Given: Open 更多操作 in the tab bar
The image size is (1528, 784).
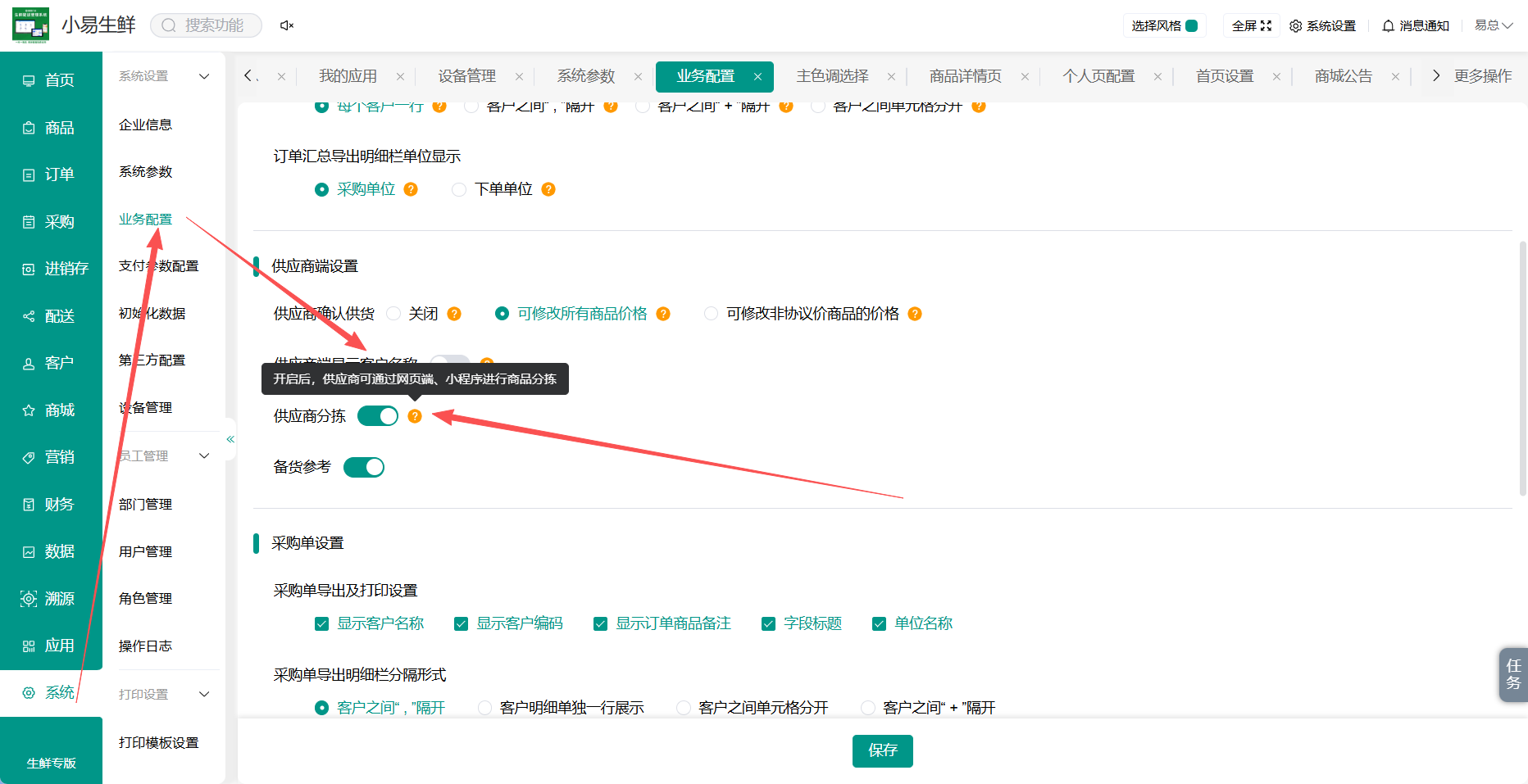Looking at the screenshot, I should [x=1483, y=76].
